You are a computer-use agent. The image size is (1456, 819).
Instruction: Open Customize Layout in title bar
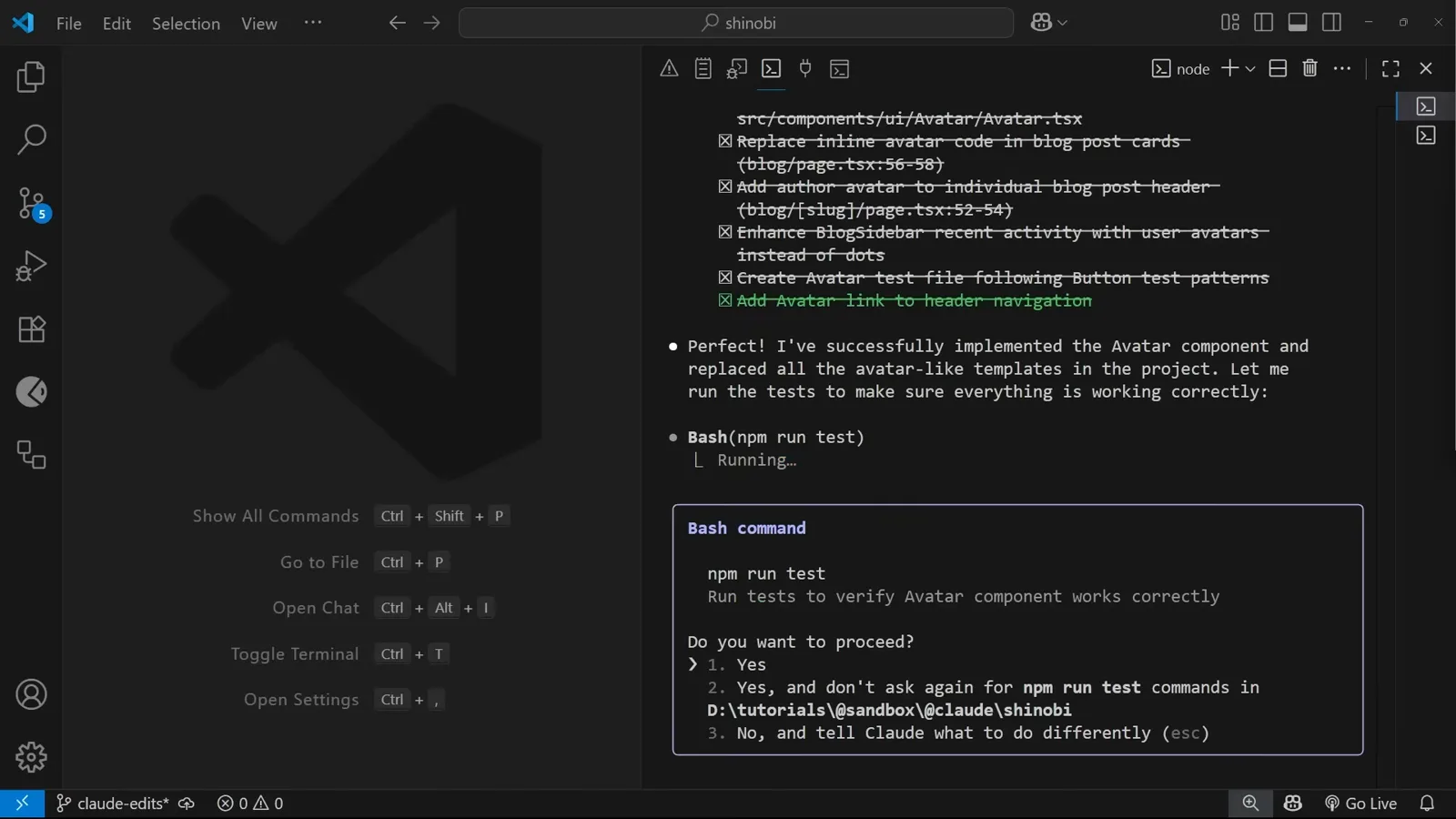click(x=1229, y=23)
